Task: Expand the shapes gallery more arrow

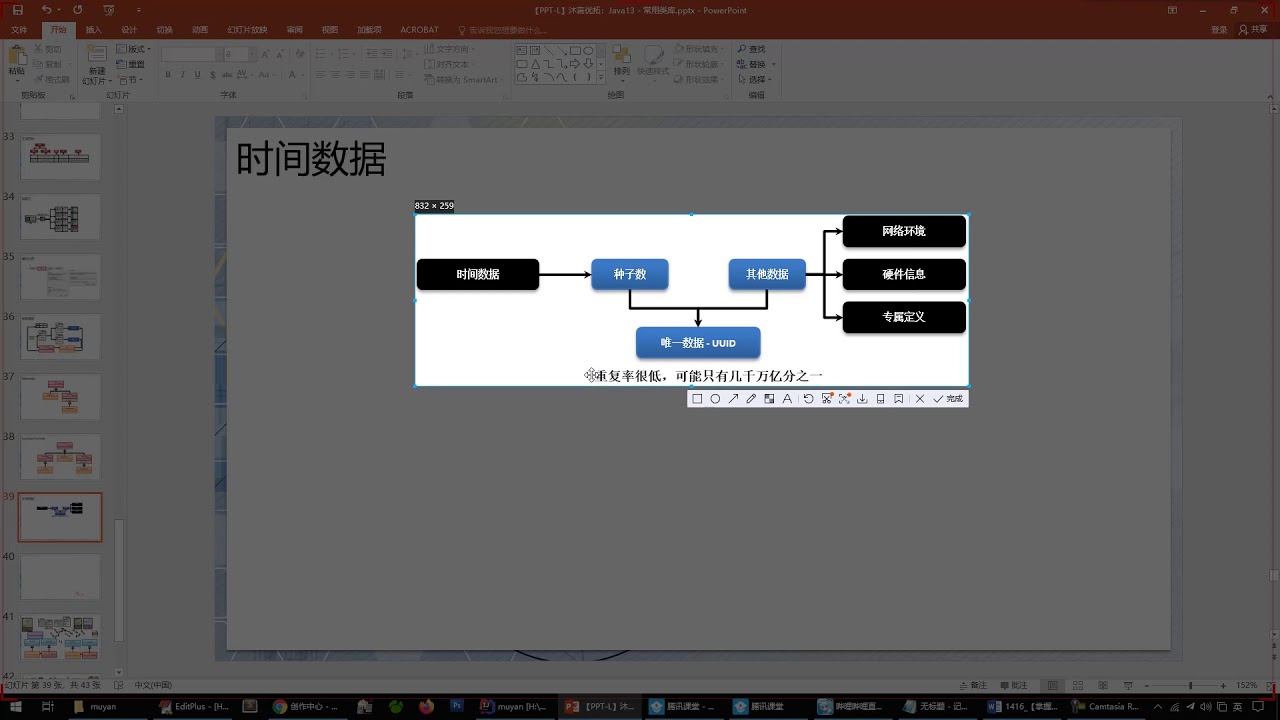Action: [601, 79]
